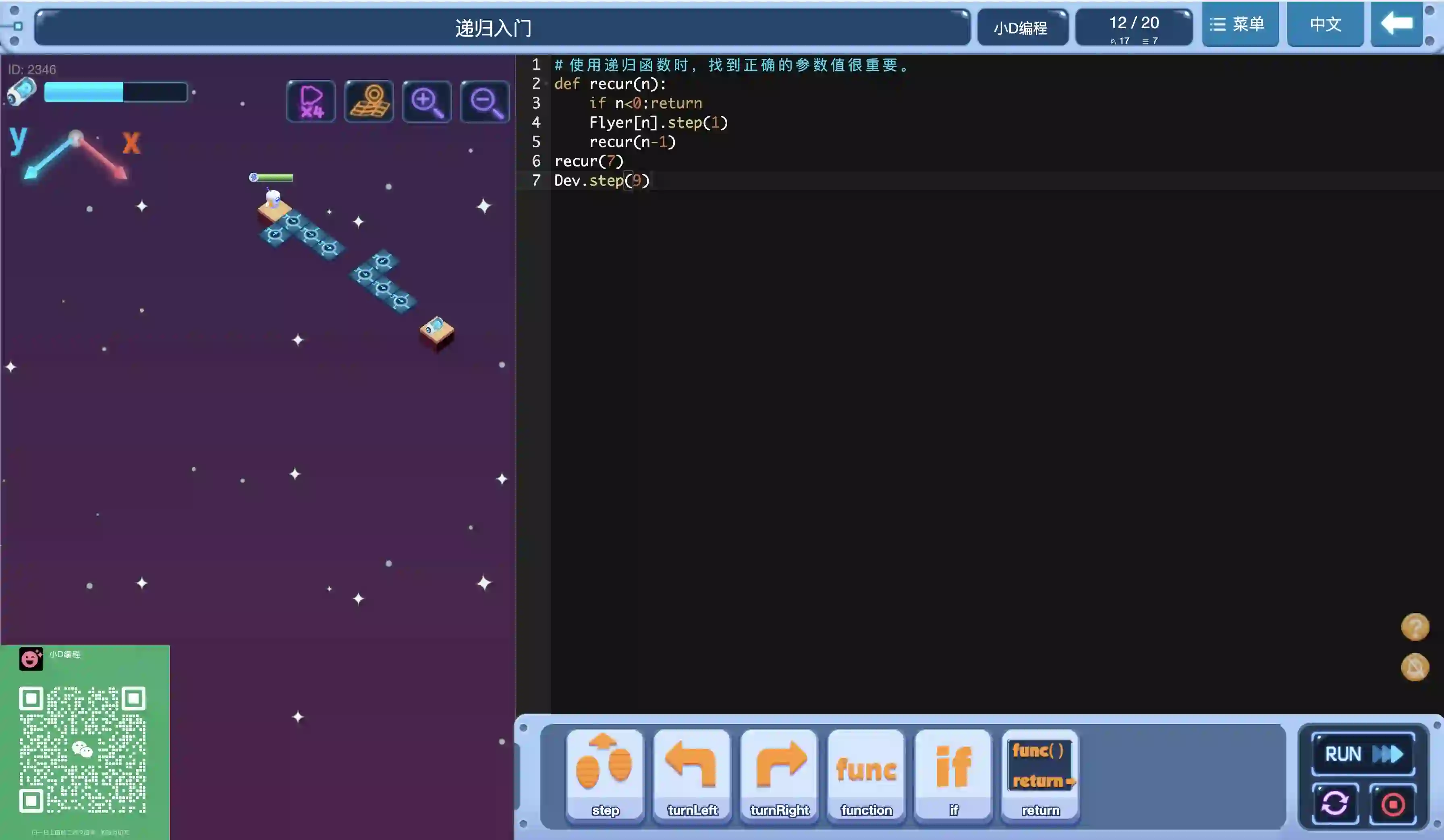Go back with the arrow button

coord(1396,24)
